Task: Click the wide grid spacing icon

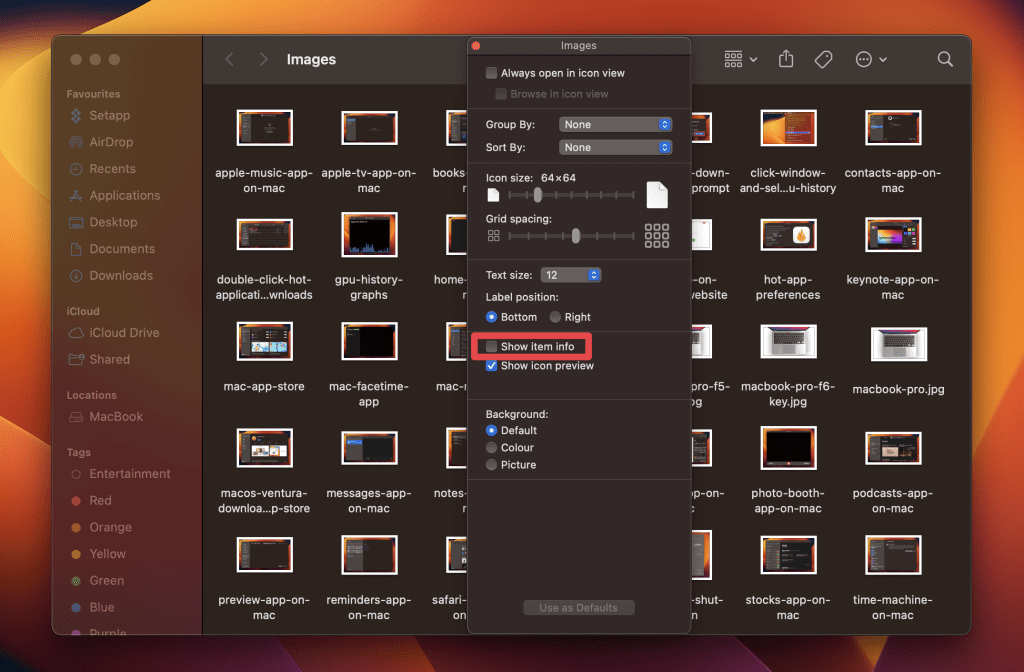Action: pyautogui.click(x=657, y=236)
